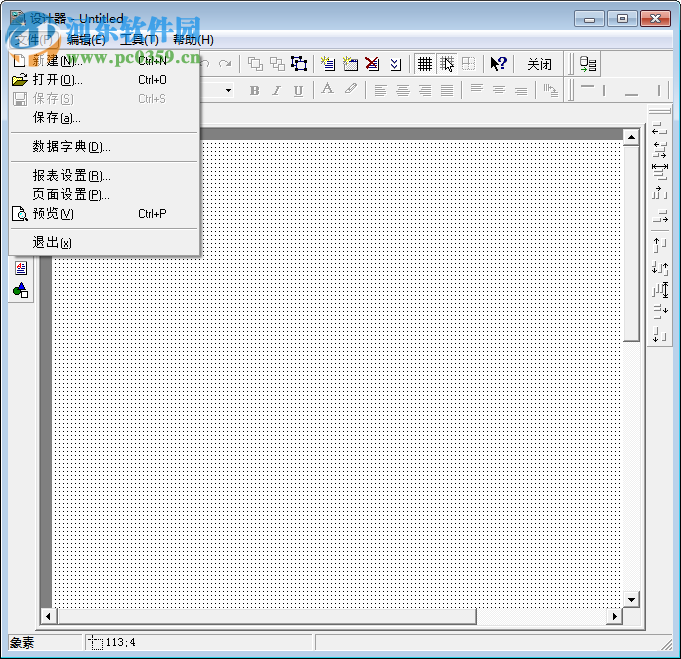Click the new page icon with sparkle

(350, 64)
